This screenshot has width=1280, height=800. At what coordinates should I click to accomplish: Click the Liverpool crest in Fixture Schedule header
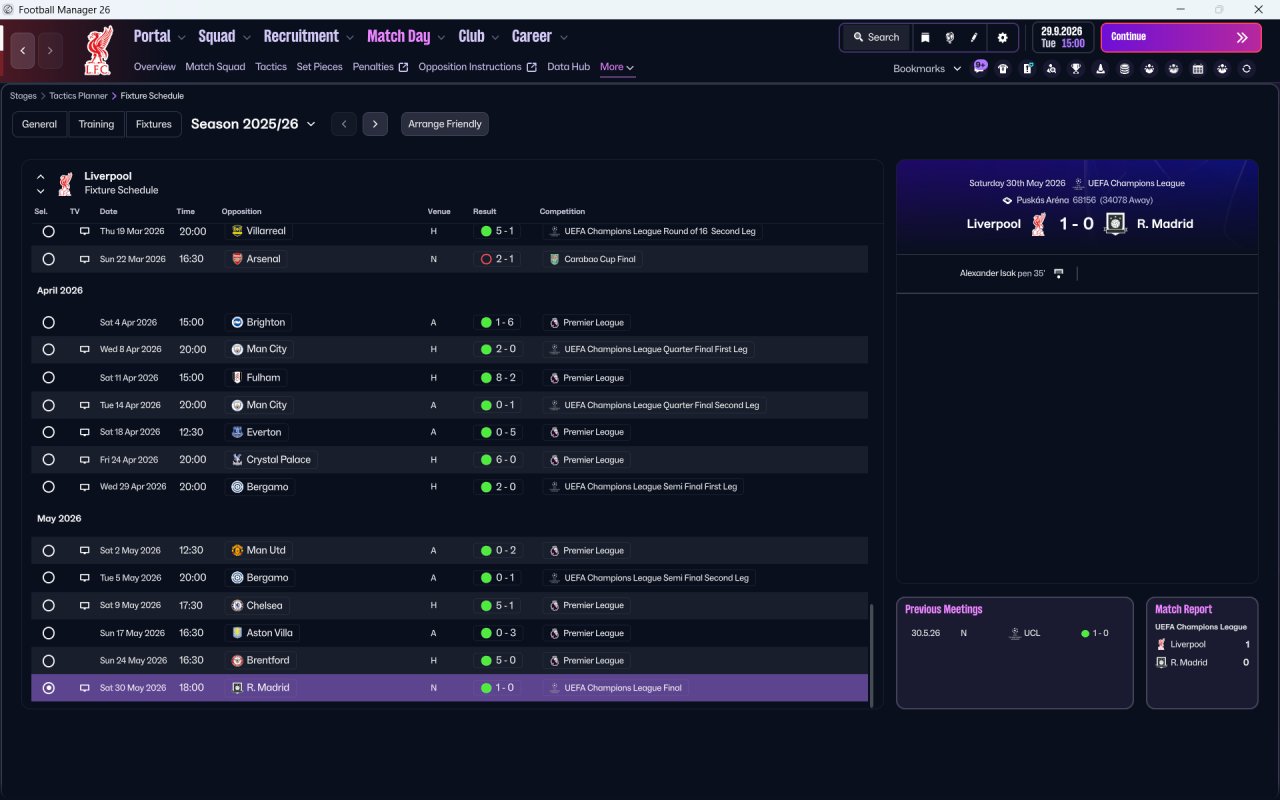(x=65, y=184)
